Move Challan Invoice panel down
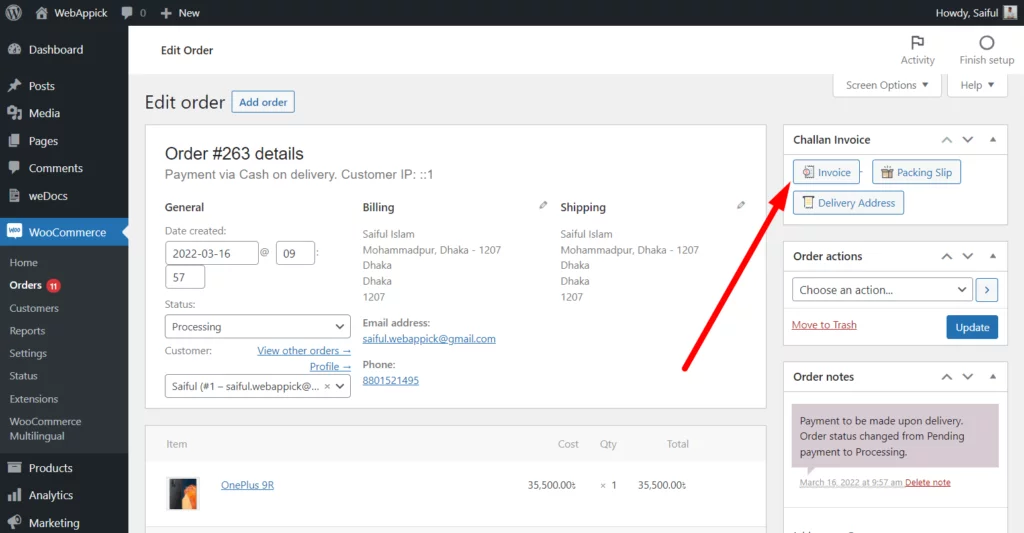Image resolution: width=1024 pixels, height=533 pixels. coord(968,140)
